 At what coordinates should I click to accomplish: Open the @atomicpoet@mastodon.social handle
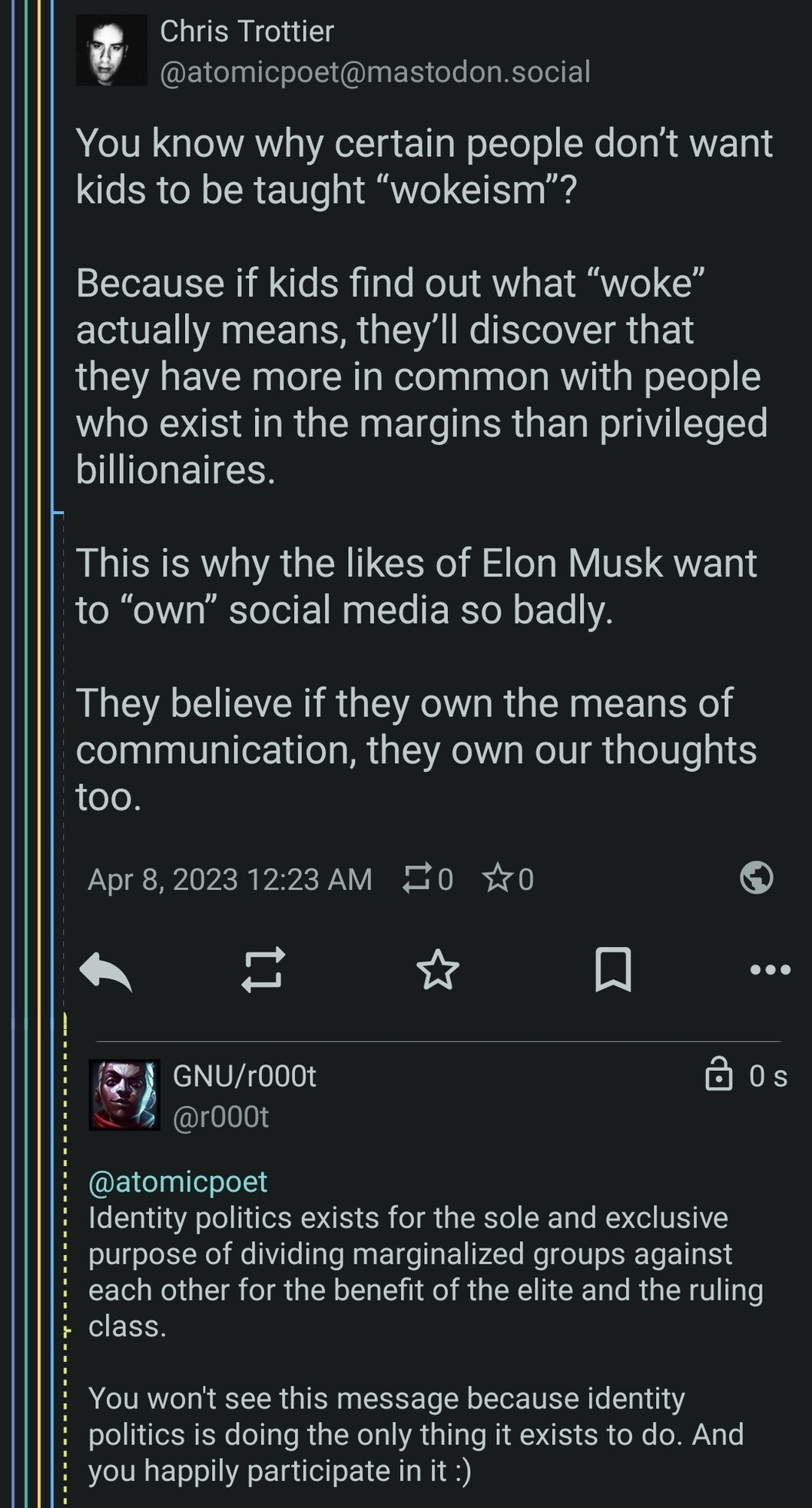click(375, 71)
